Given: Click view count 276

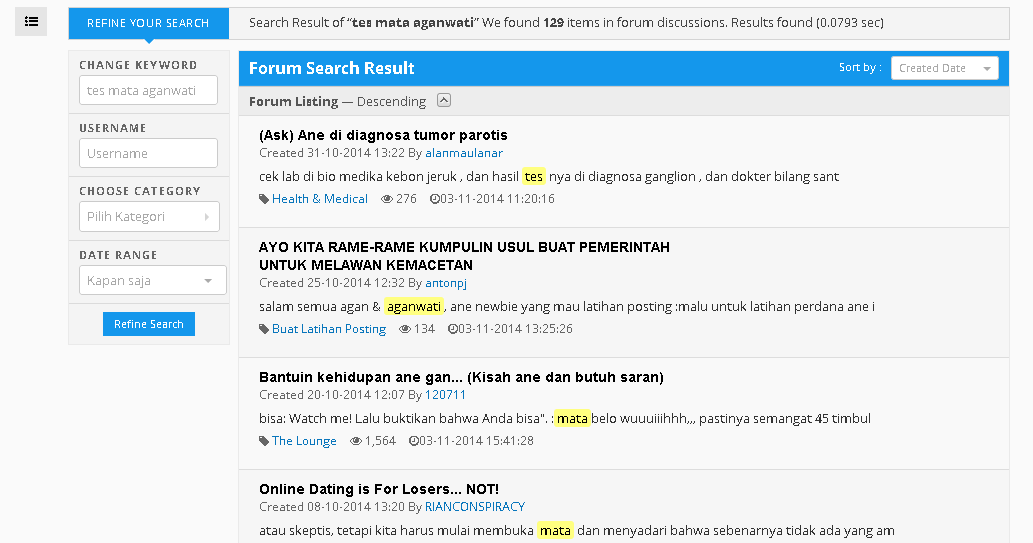Looking at the screenshot, I should [406, 199].
